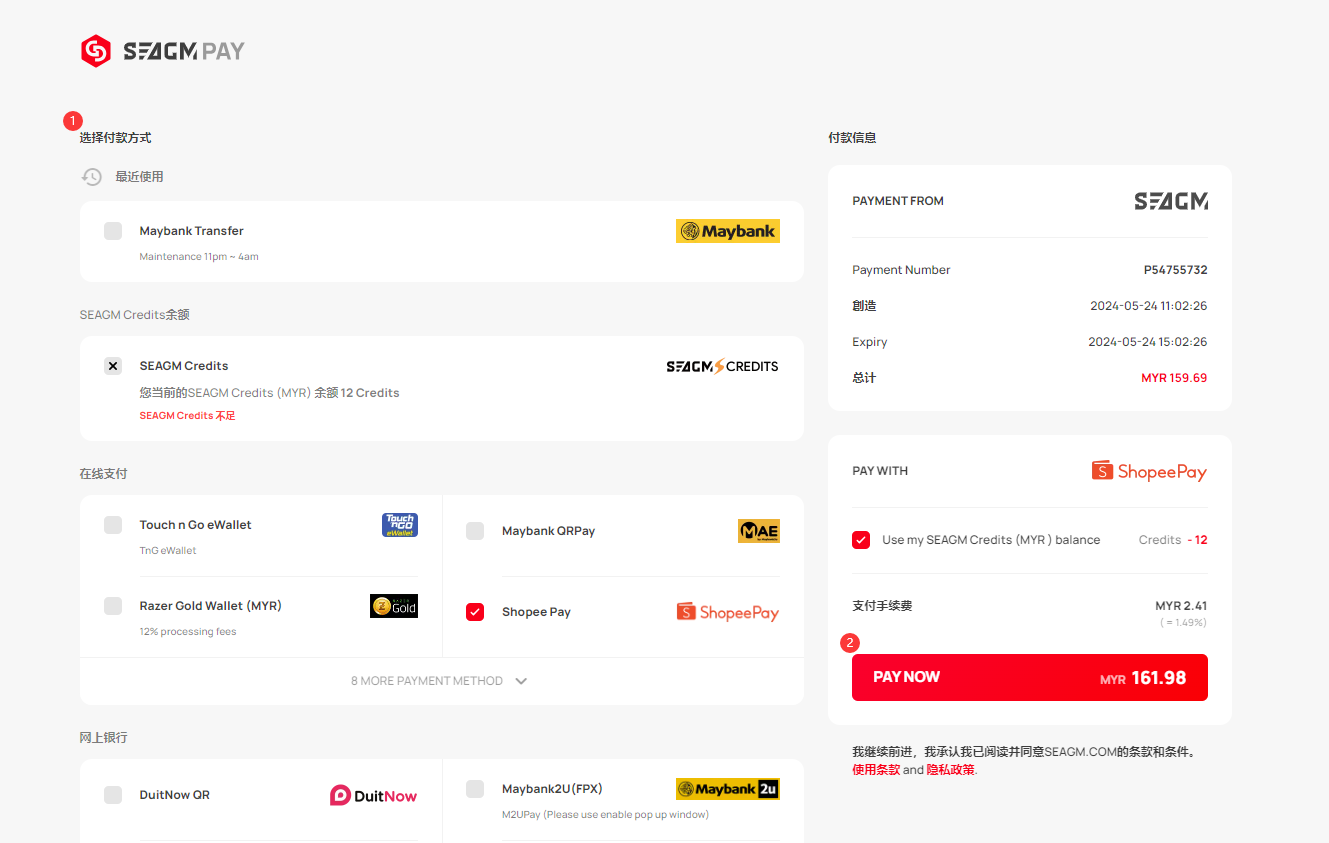1329x843 pixels.
Task: Click the Razer Gold Wallet (MYR) label
Action: [211, 606]
